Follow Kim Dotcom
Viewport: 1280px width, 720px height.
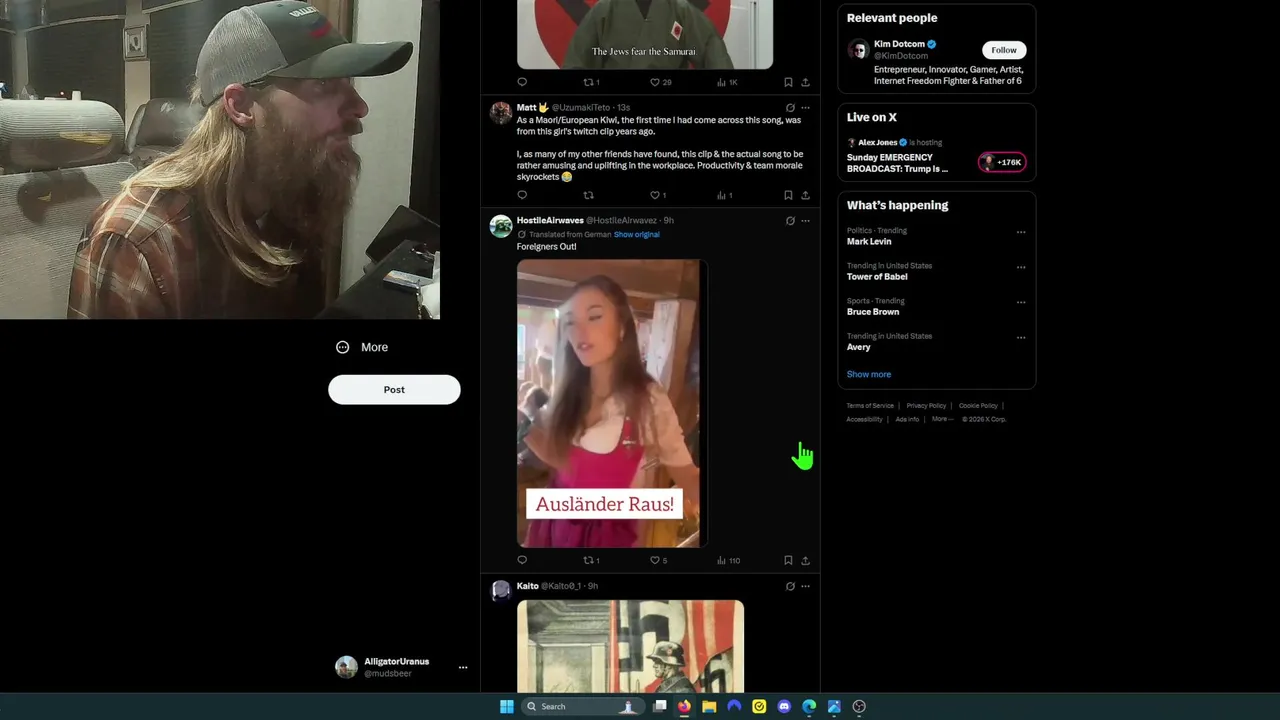pyautogui.click(x=1004, y=50)
